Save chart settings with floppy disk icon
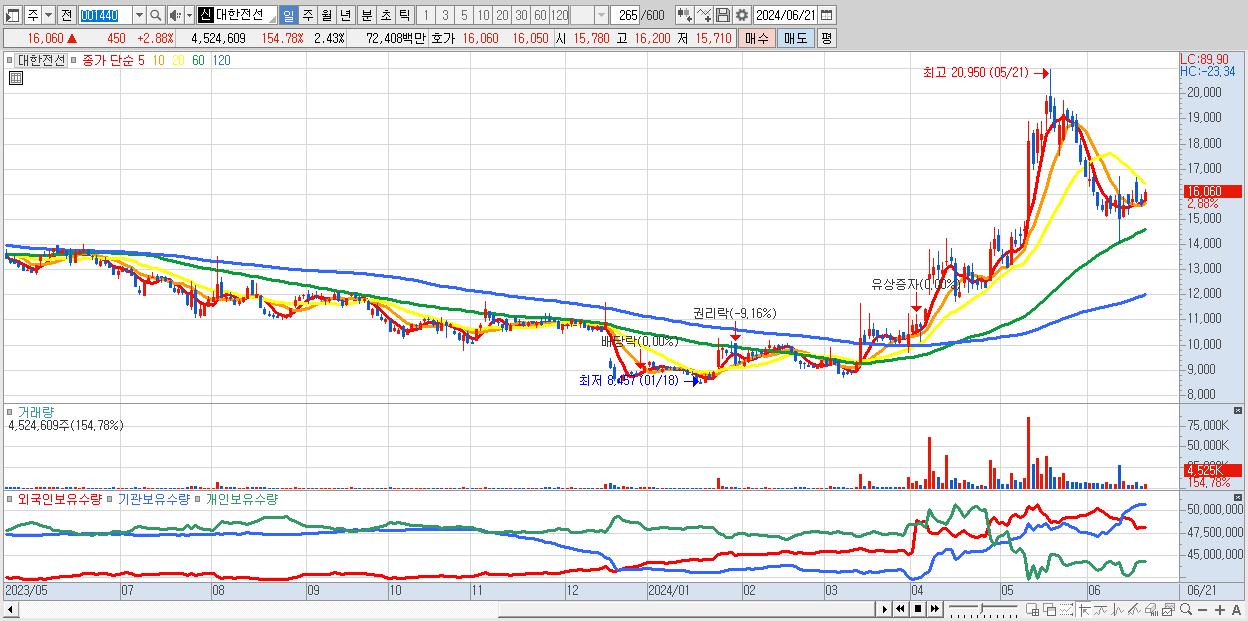The image size is (1248, 621). click(x=723, y=15)
